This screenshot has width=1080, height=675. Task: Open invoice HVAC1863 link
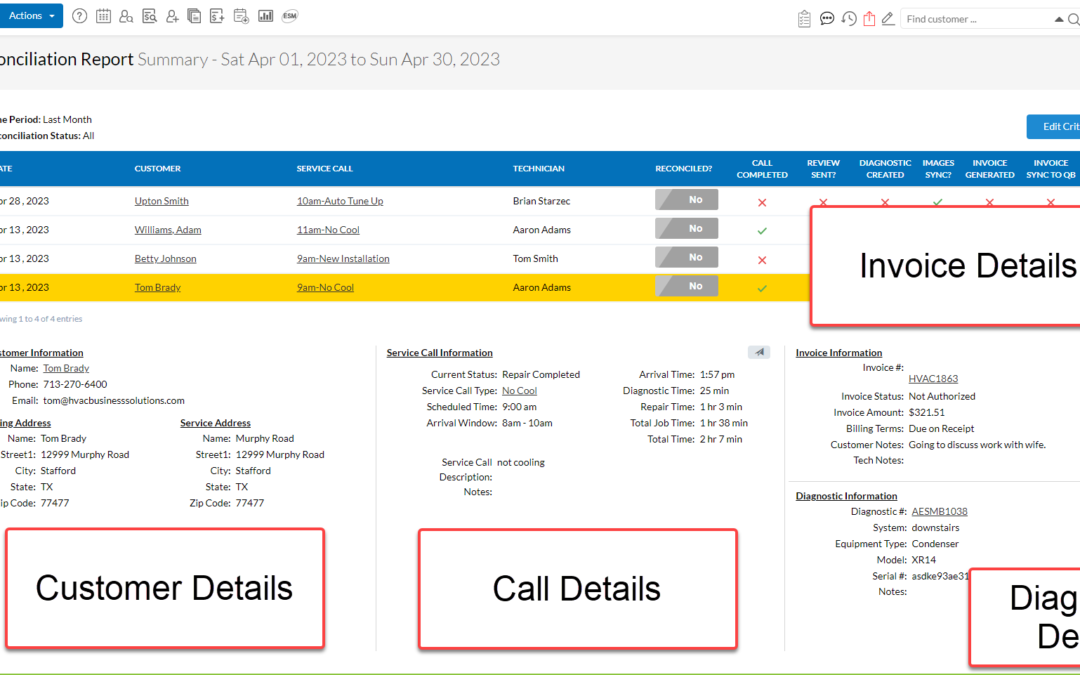point(933,379)
